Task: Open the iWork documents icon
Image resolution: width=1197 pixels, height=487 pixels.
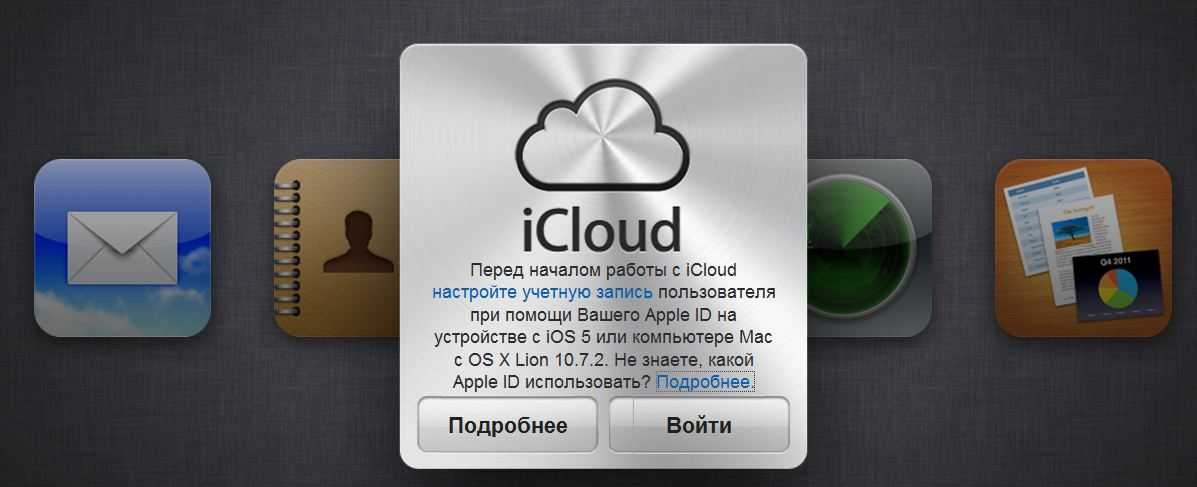Action: pos(1082,247)
